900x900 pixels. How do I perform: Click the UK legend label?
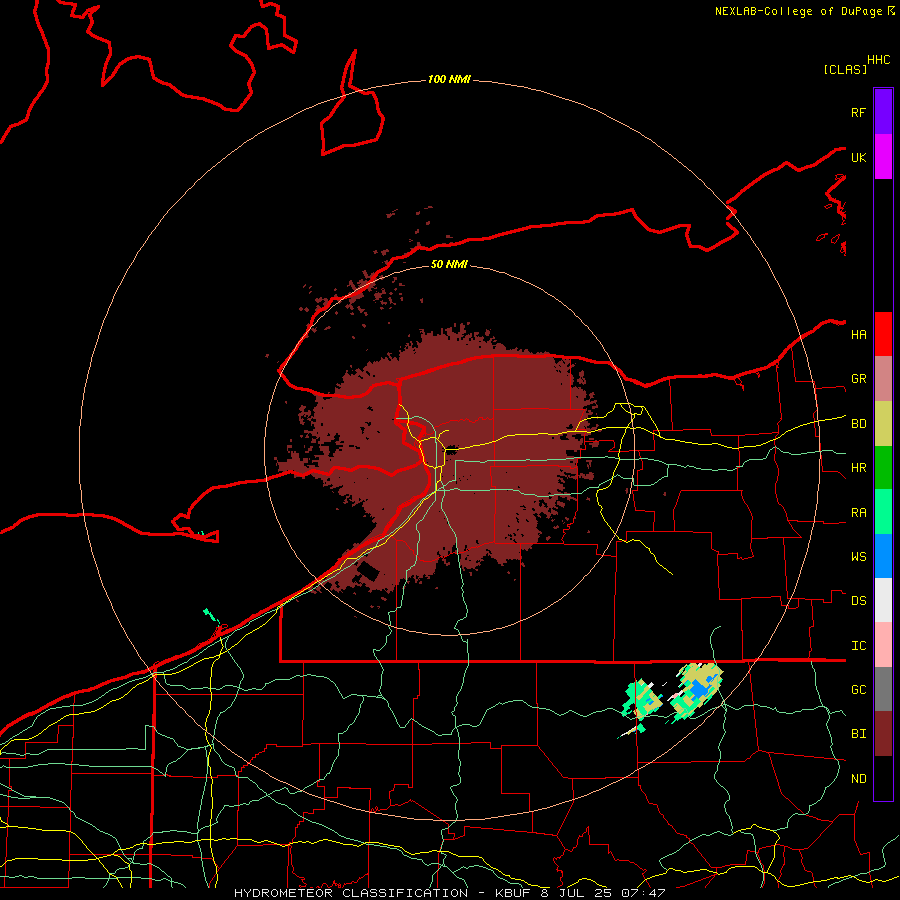858,157
